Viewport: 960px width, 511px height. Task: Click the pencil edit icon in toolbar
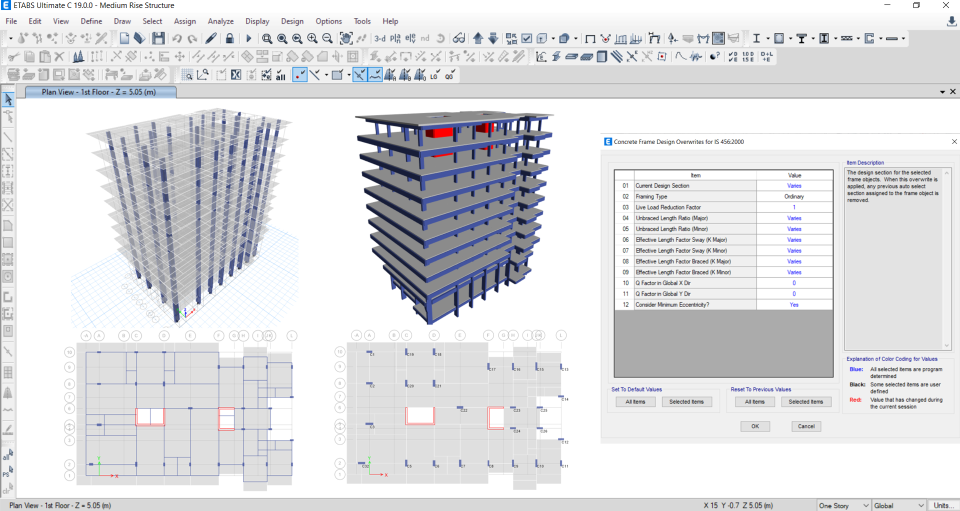(212, 38)
